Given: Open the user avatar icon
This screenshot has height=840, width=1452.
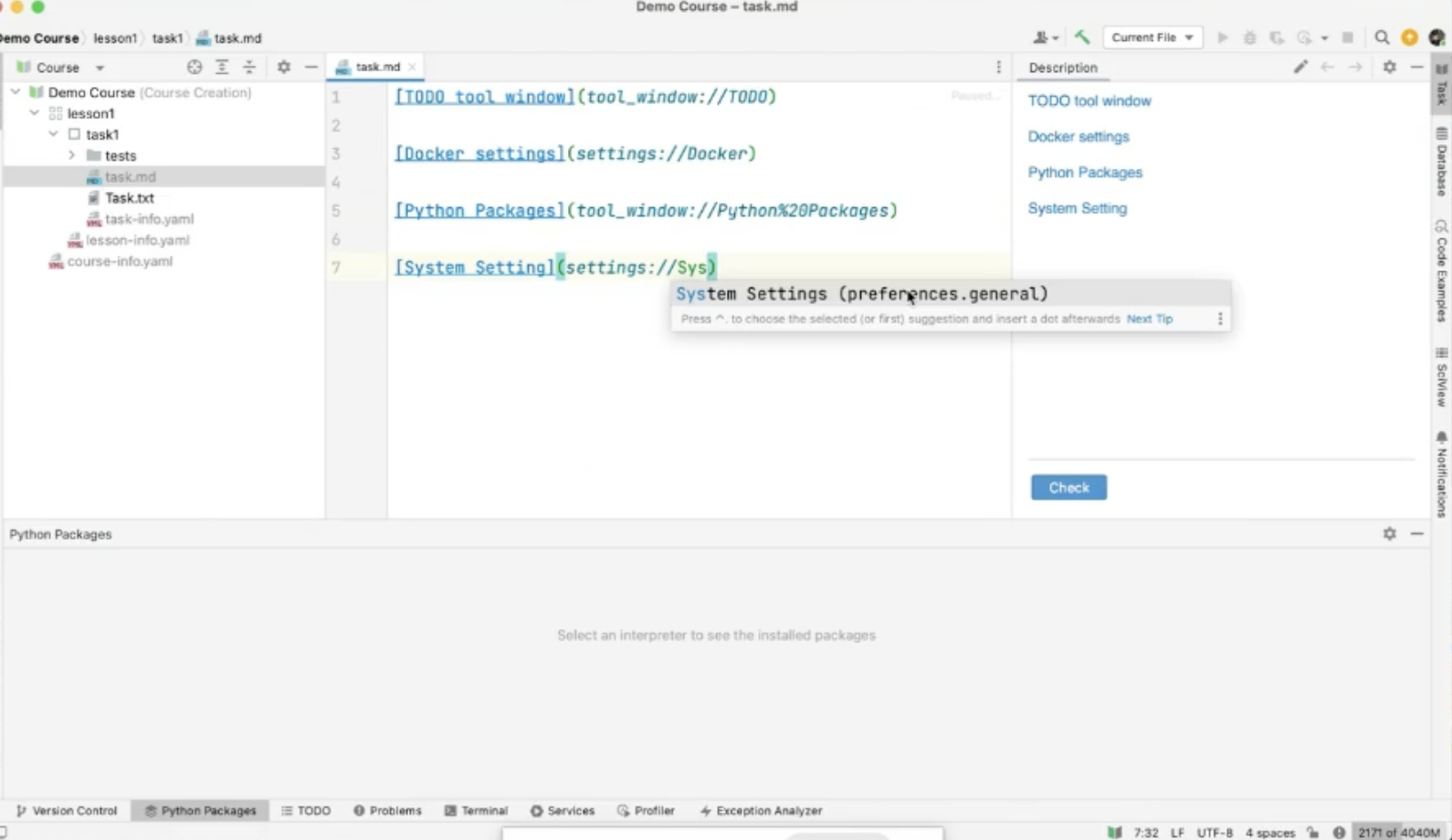Looking at the screenshot, I should (1436, 37).
